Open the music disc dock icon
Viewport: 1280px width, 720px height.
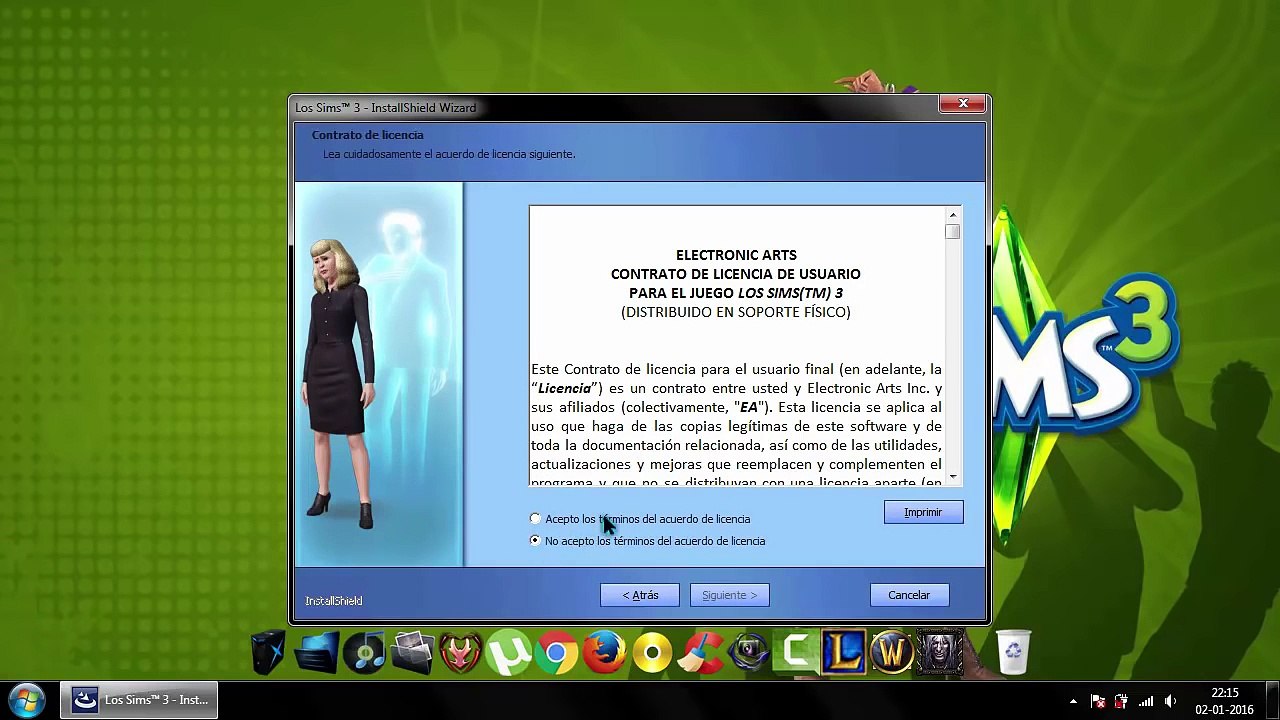364,654
